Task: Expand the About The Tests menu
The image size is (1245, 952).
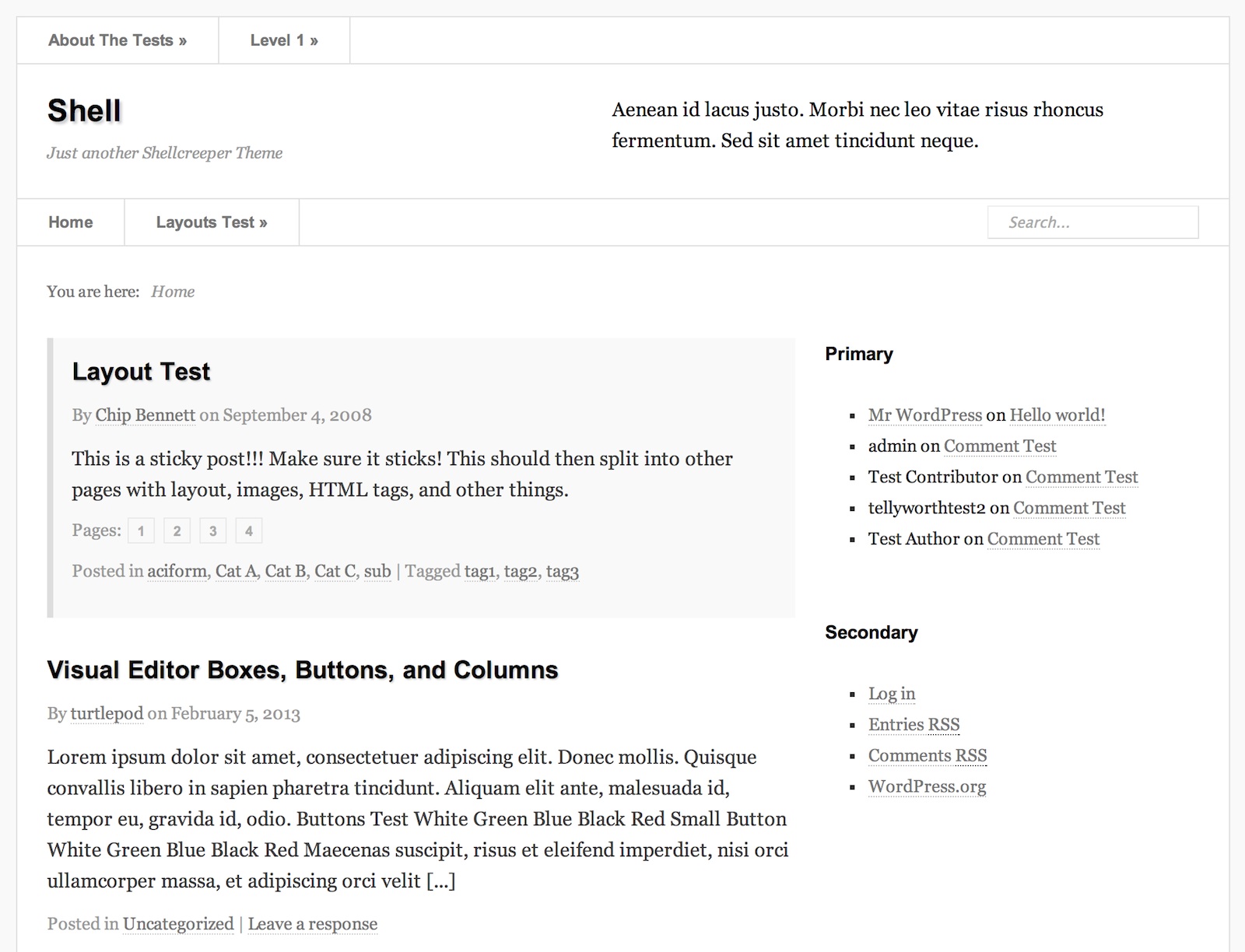Action: coord(117,40)
